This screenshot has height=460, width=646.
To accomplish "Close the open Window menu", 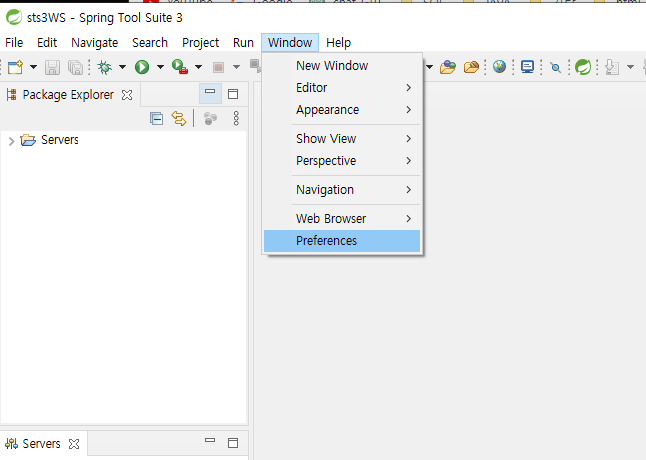I will pyautogui.click(x=290, y=42).
